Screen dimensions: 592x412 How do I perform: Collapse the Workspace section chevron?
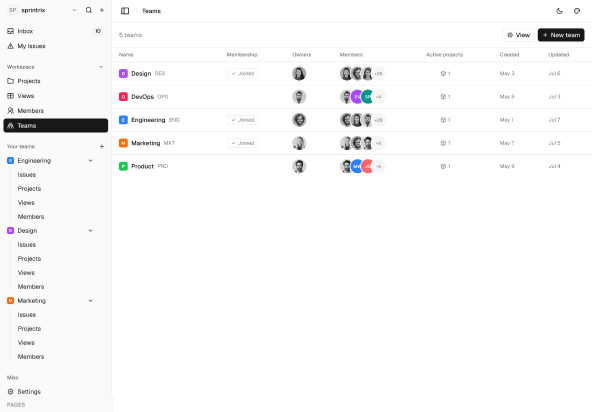point(101,67)
